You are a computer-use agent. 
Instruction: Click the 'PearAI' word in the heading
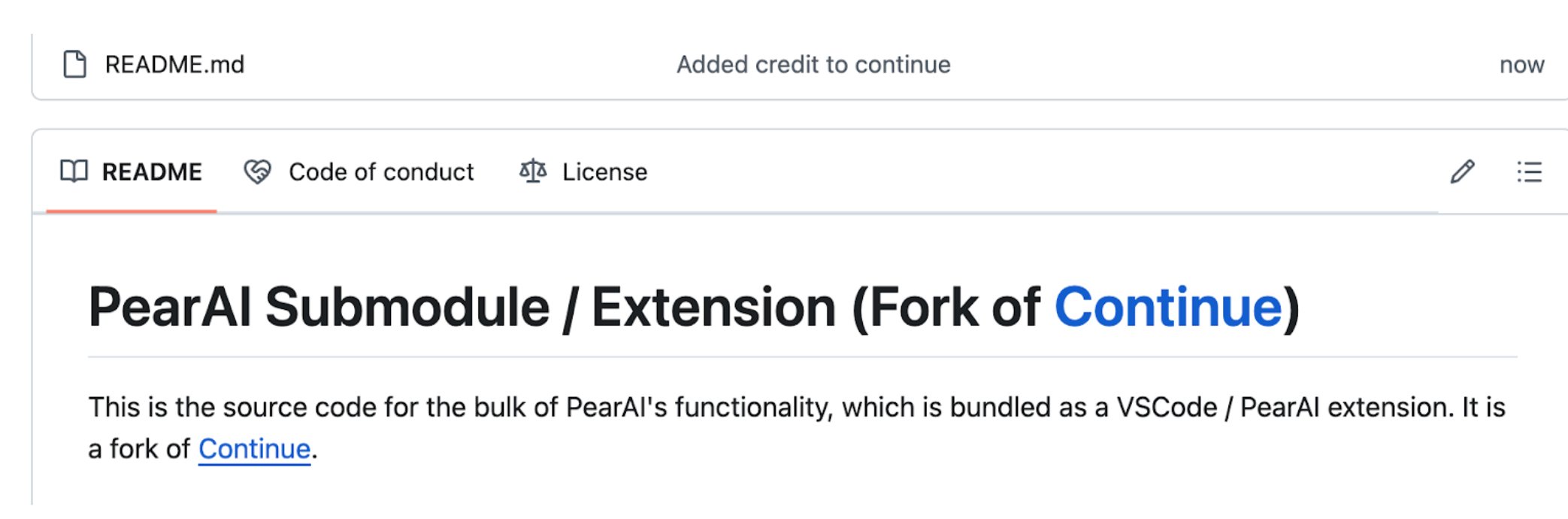[170, 308]
